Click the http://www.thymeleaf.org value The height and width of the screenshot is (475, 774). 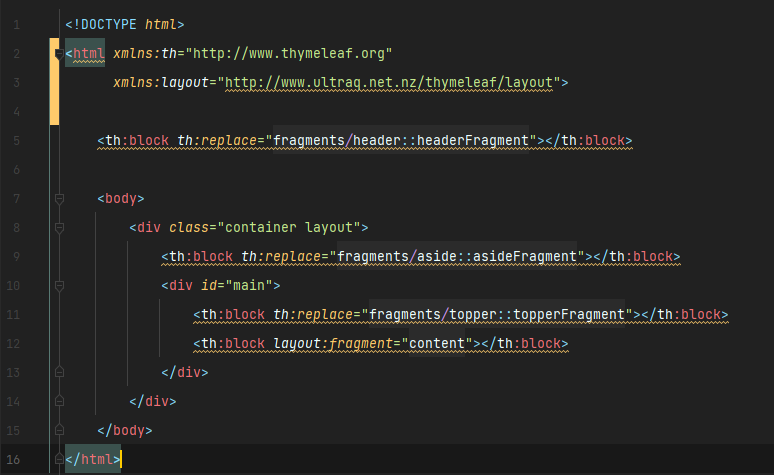tap(289, 53)
